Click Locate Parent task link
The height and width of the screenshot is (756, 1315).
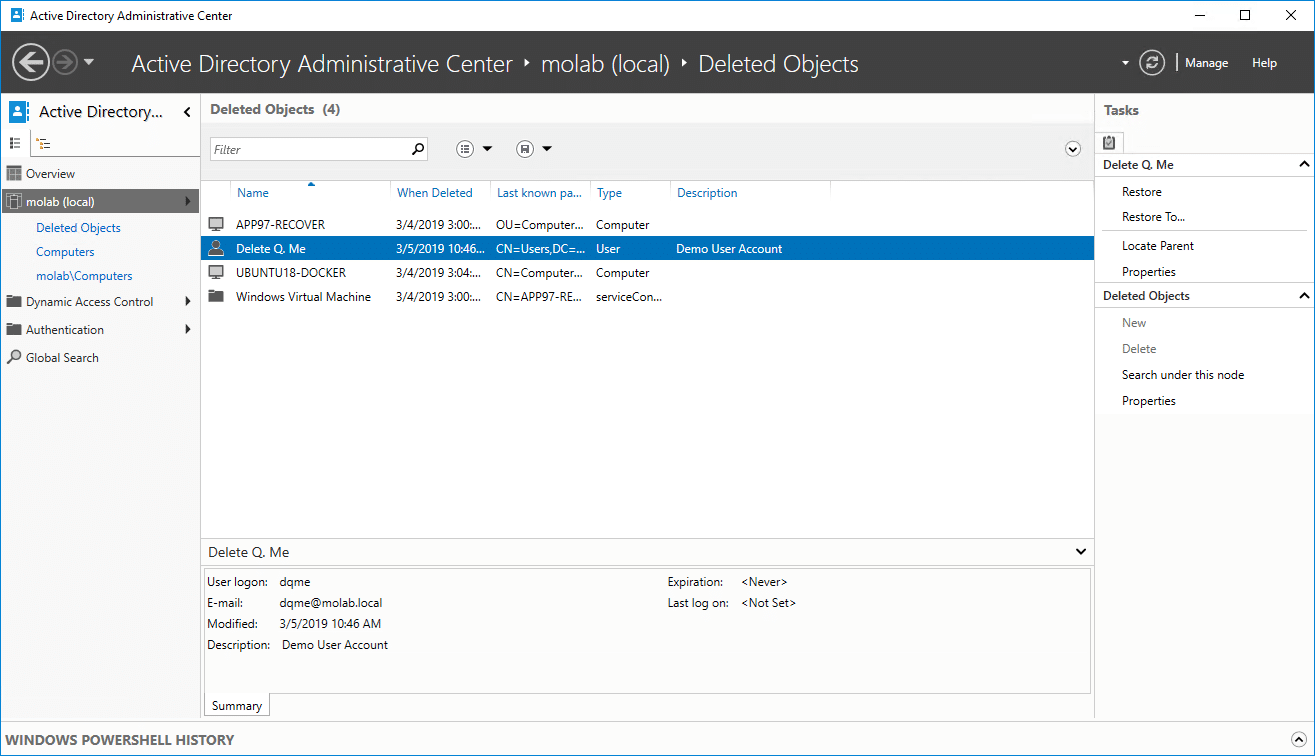click(1157, 246)
